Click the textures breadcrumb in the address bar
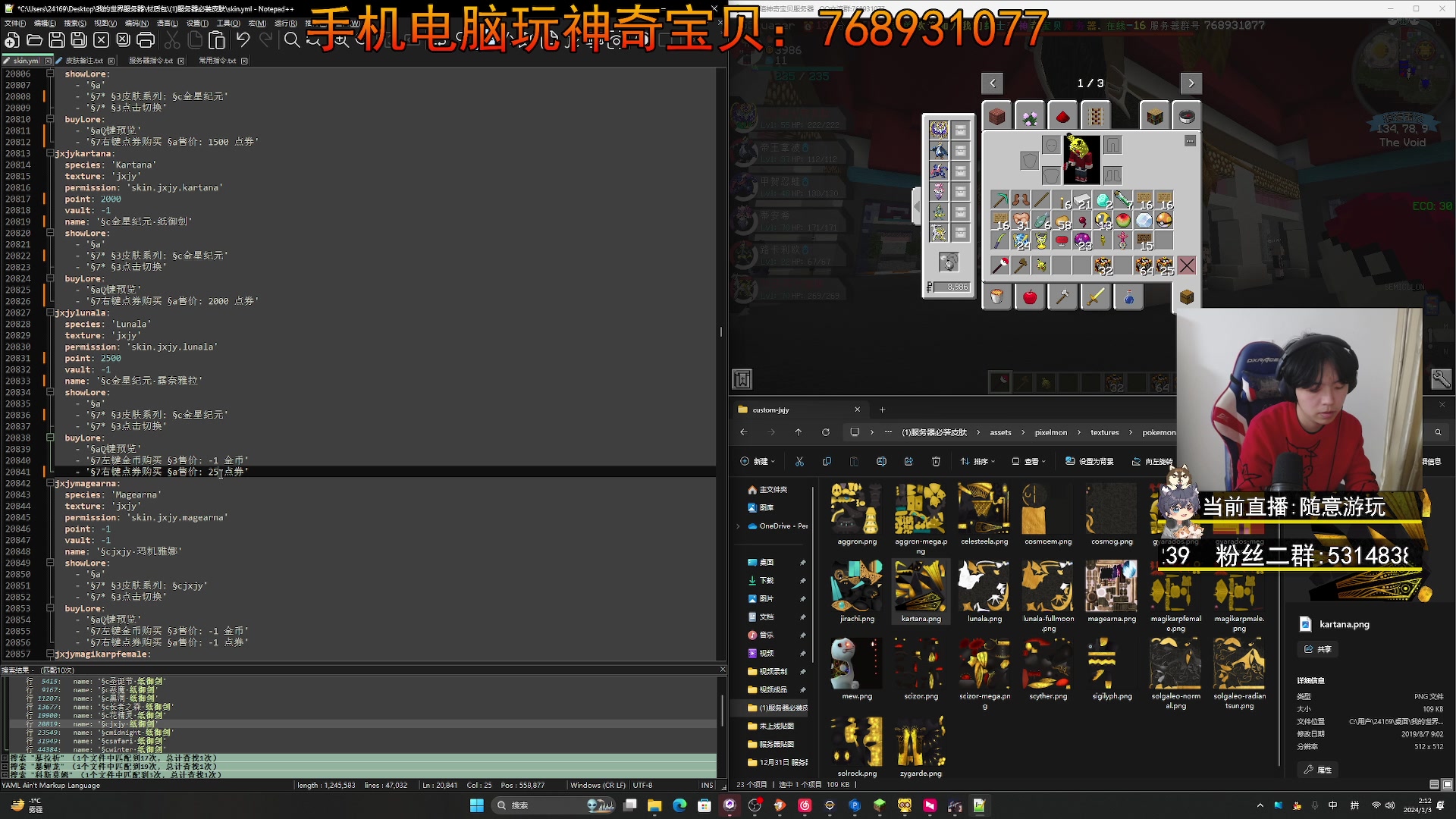1456x819 pixels. pos(1104,432)
